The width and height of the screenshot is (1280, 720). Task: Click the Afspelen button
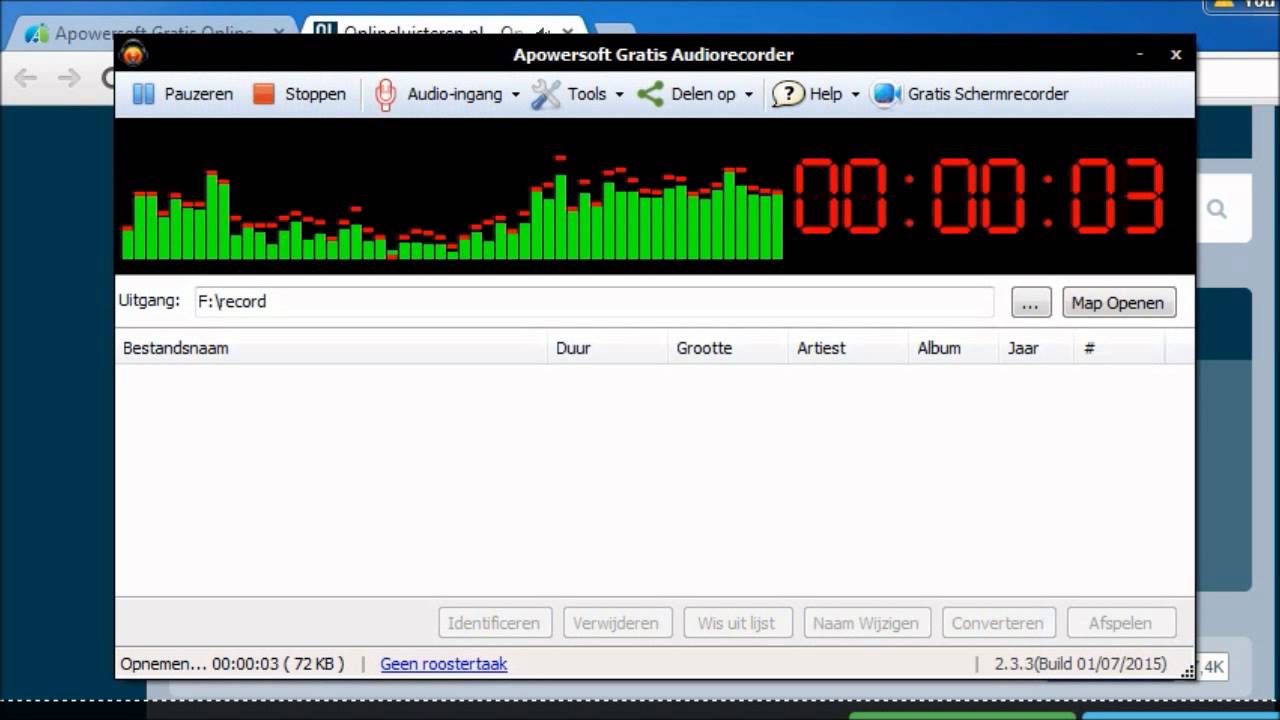(x=1120, y=623)
